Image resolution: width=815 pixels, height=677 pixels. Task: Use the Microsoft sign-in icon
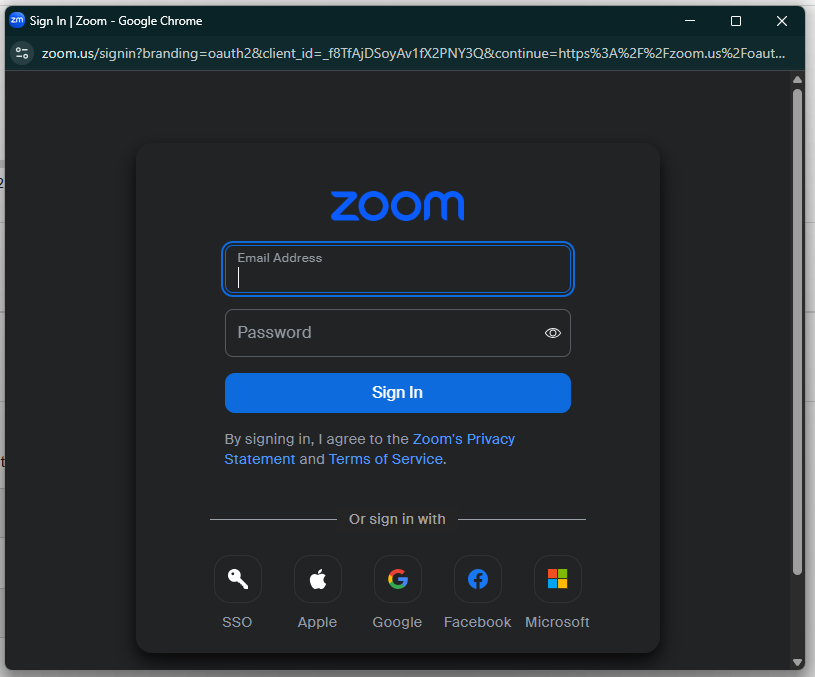click(558, 579)
